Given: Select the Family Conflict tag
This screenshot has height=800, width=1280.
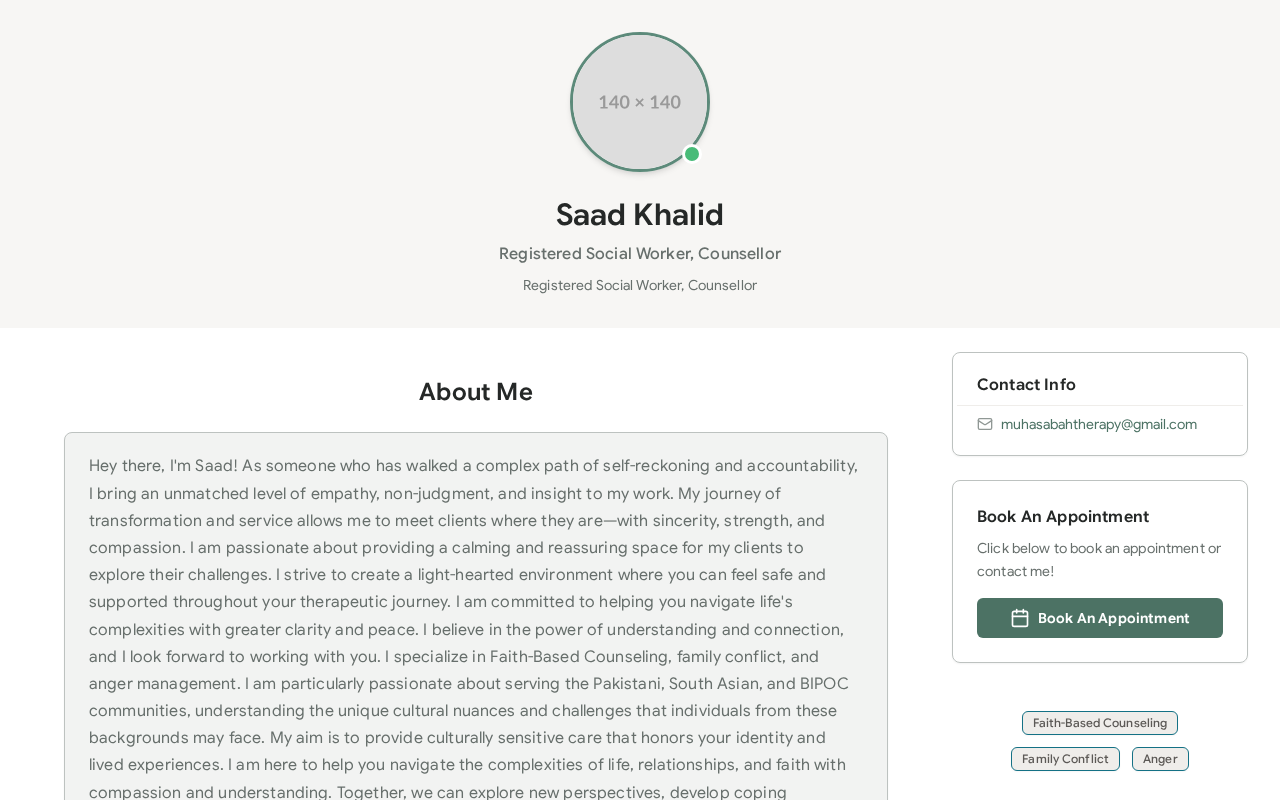Looking at the screenshot, I should click(x=1065, y=759).
